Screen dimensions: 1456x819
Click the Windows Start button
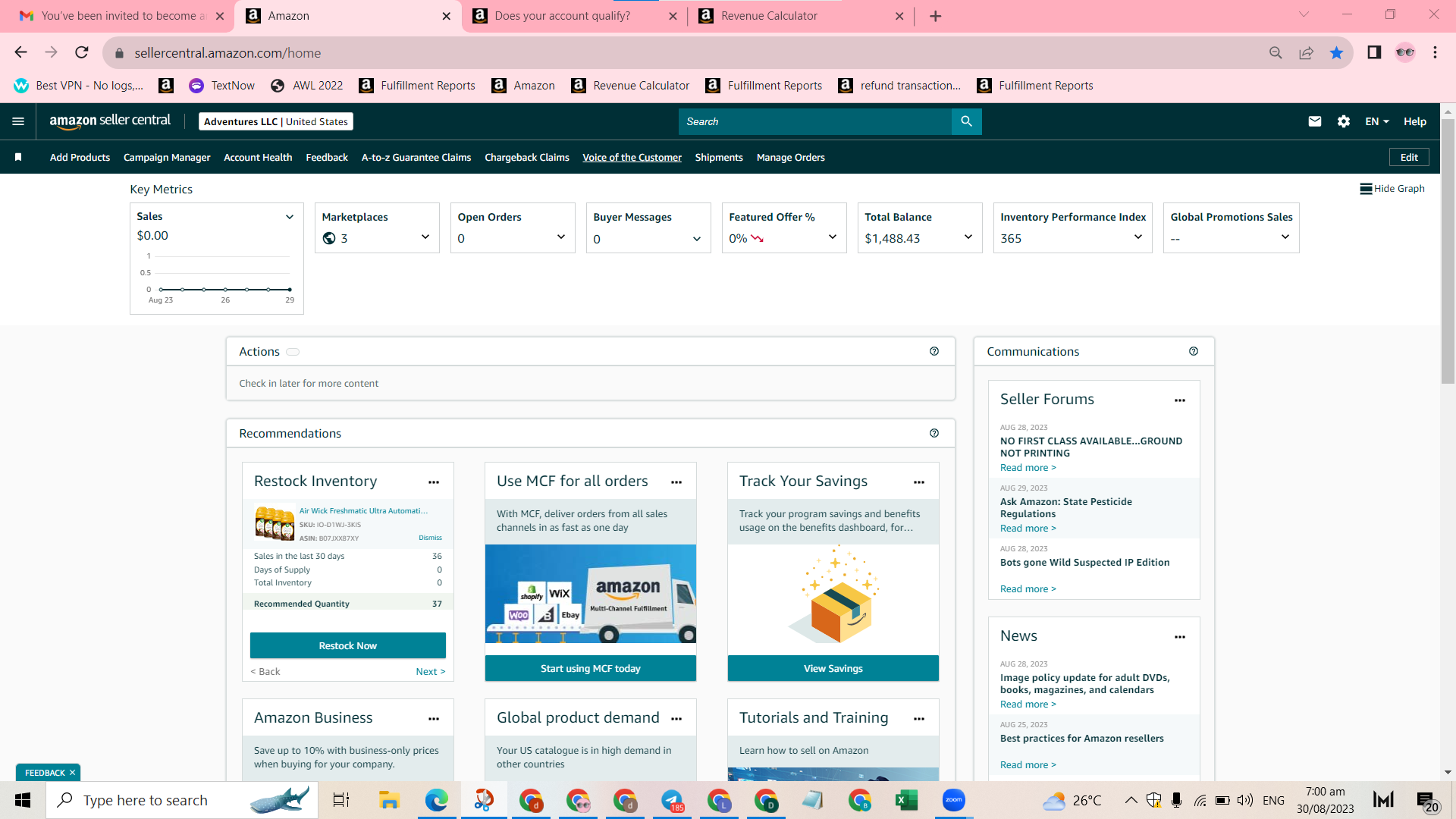[x=23, y=800]
